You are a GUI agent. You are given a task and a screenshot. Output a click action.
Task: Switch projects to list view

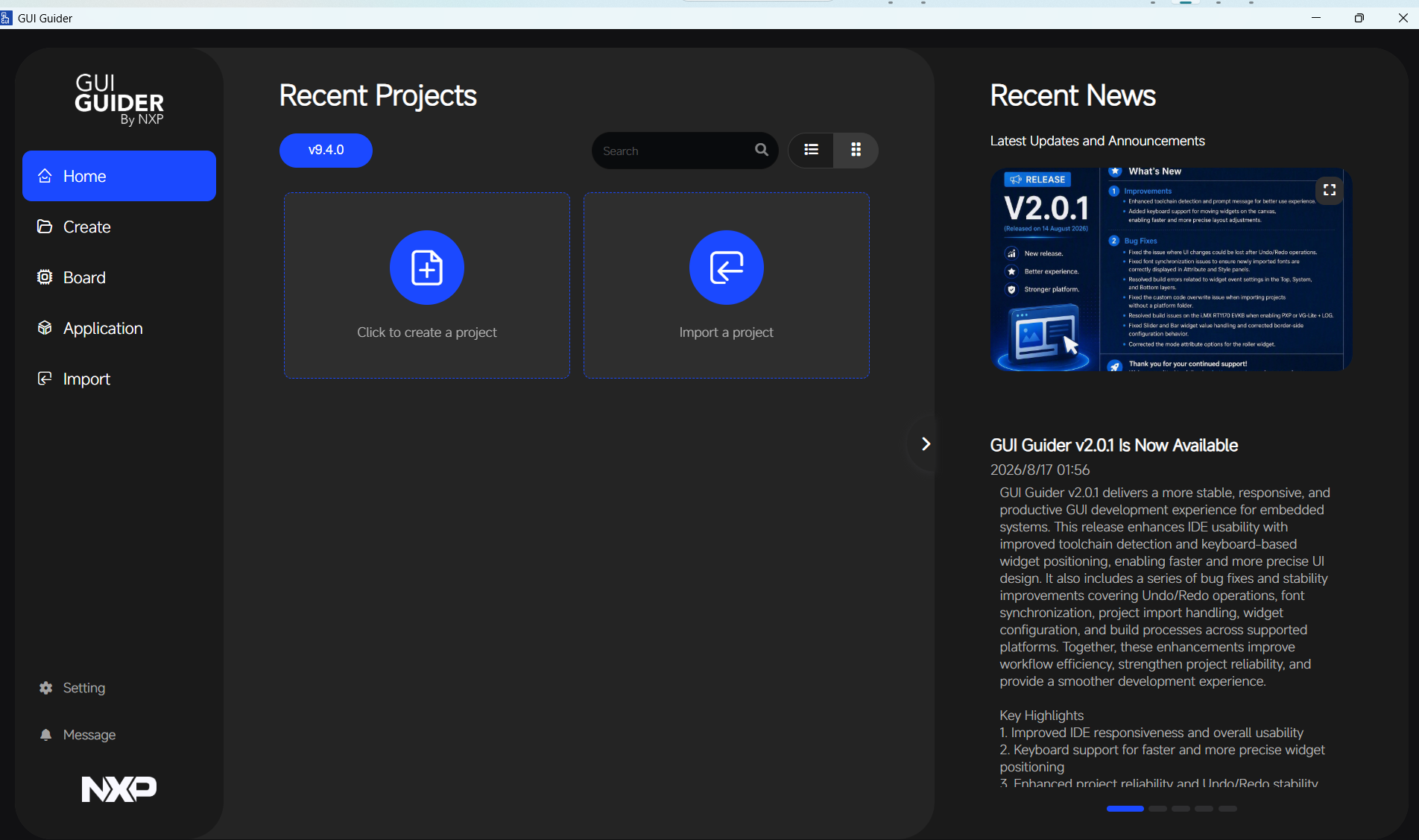811,150
